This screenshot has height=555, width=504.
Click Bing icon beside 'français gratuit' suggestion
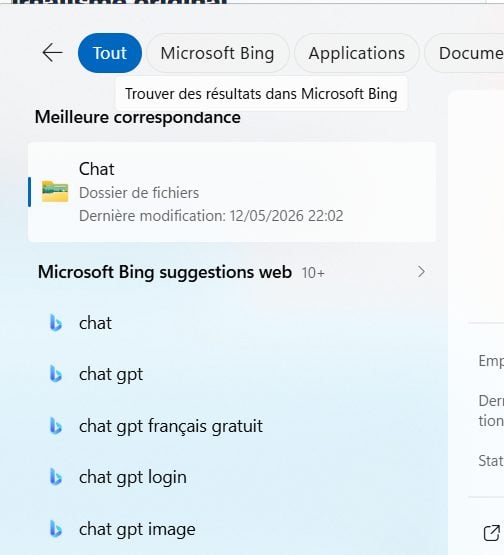pyautogui.click(x=56, y=426)
